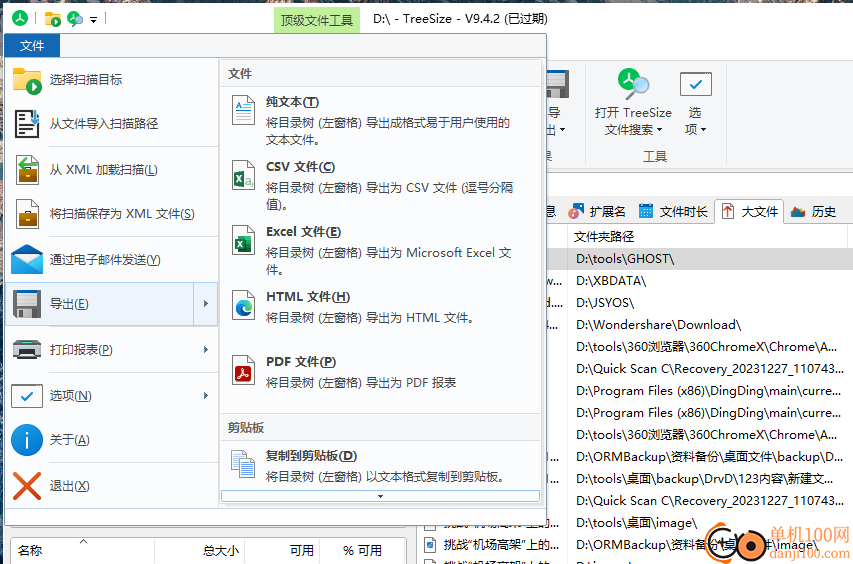853x564 pixels.
Task: Export as CSV 文件(C)
Action: [380, 185]
